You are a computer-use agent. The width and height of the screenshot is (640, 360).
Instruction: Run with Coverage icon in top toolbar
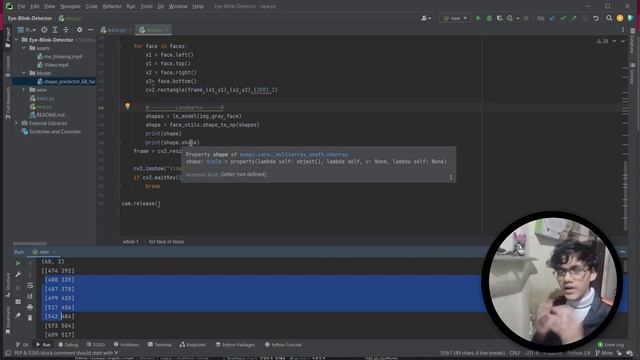coord(500,18)
